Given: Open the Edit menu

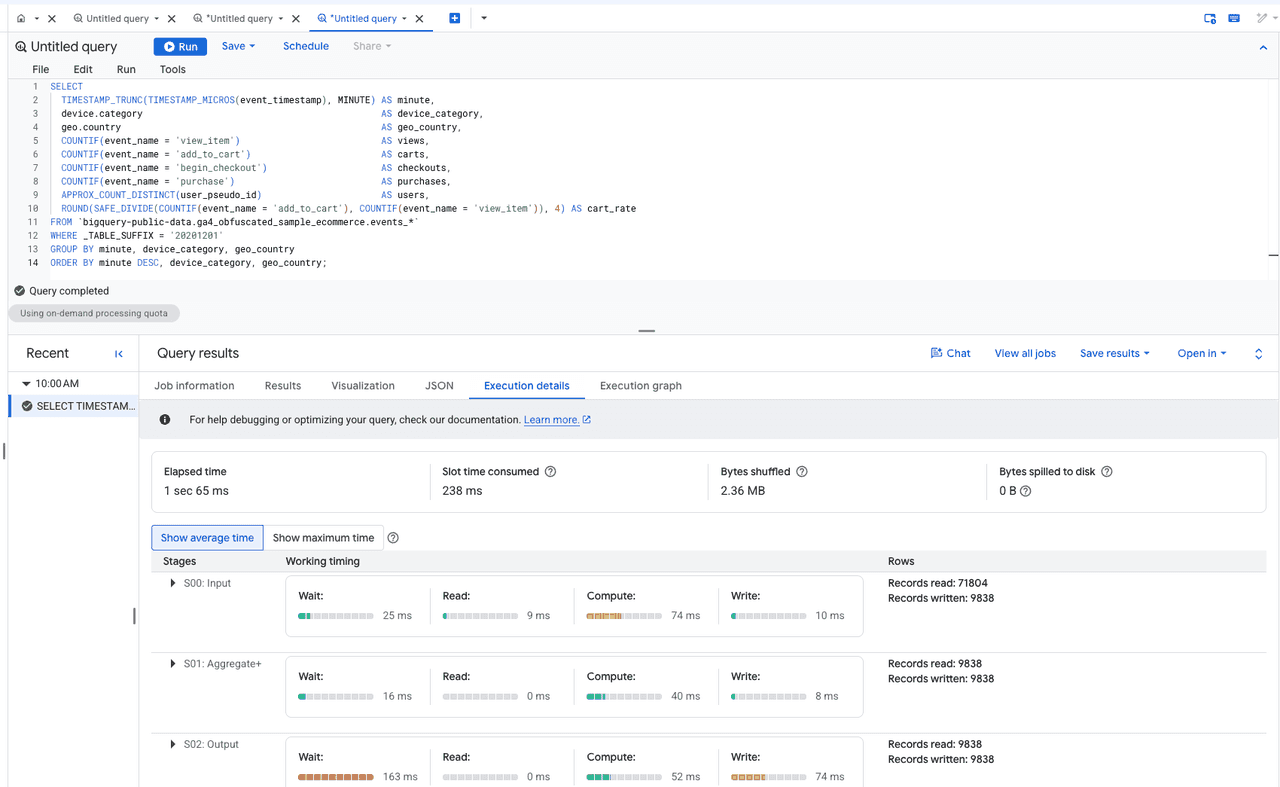Looking at the screenshot, I should click(83, 69).
